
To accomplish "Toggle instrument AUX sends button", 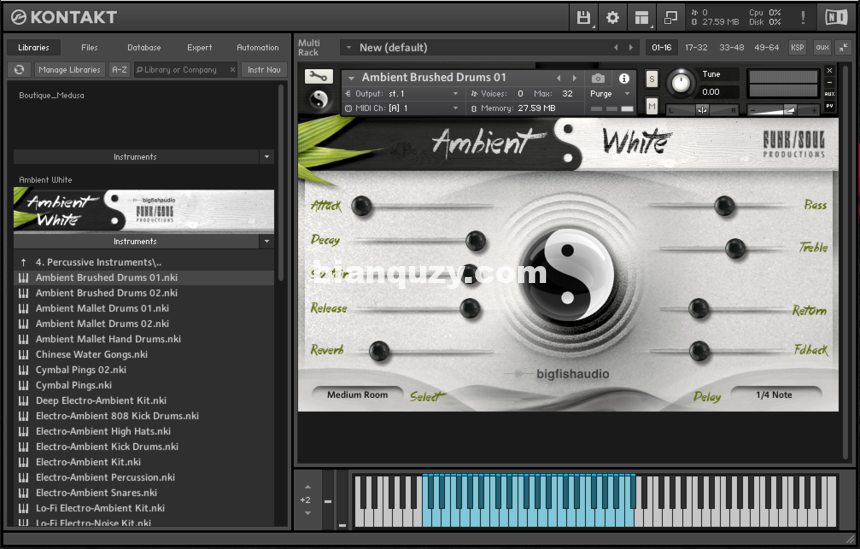I will (830, 94).
